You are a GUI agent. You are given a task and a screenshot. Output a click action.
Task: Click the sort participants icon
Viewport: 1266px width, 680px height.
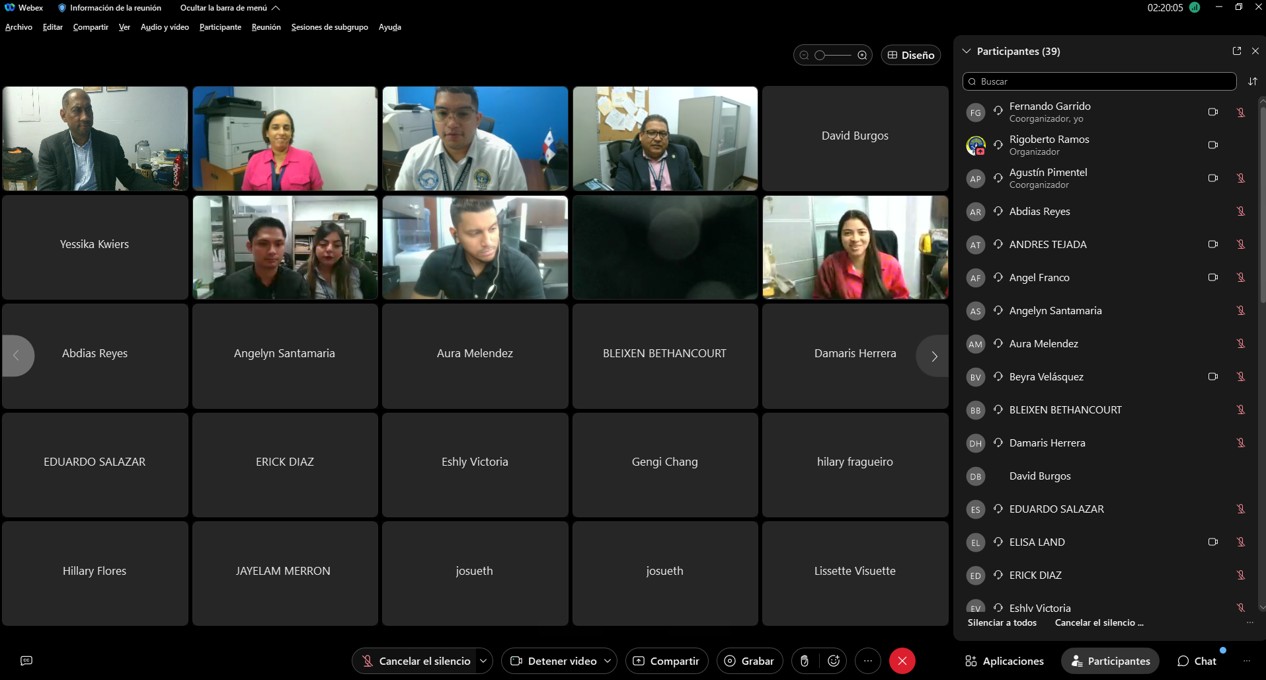[1252, 81]
